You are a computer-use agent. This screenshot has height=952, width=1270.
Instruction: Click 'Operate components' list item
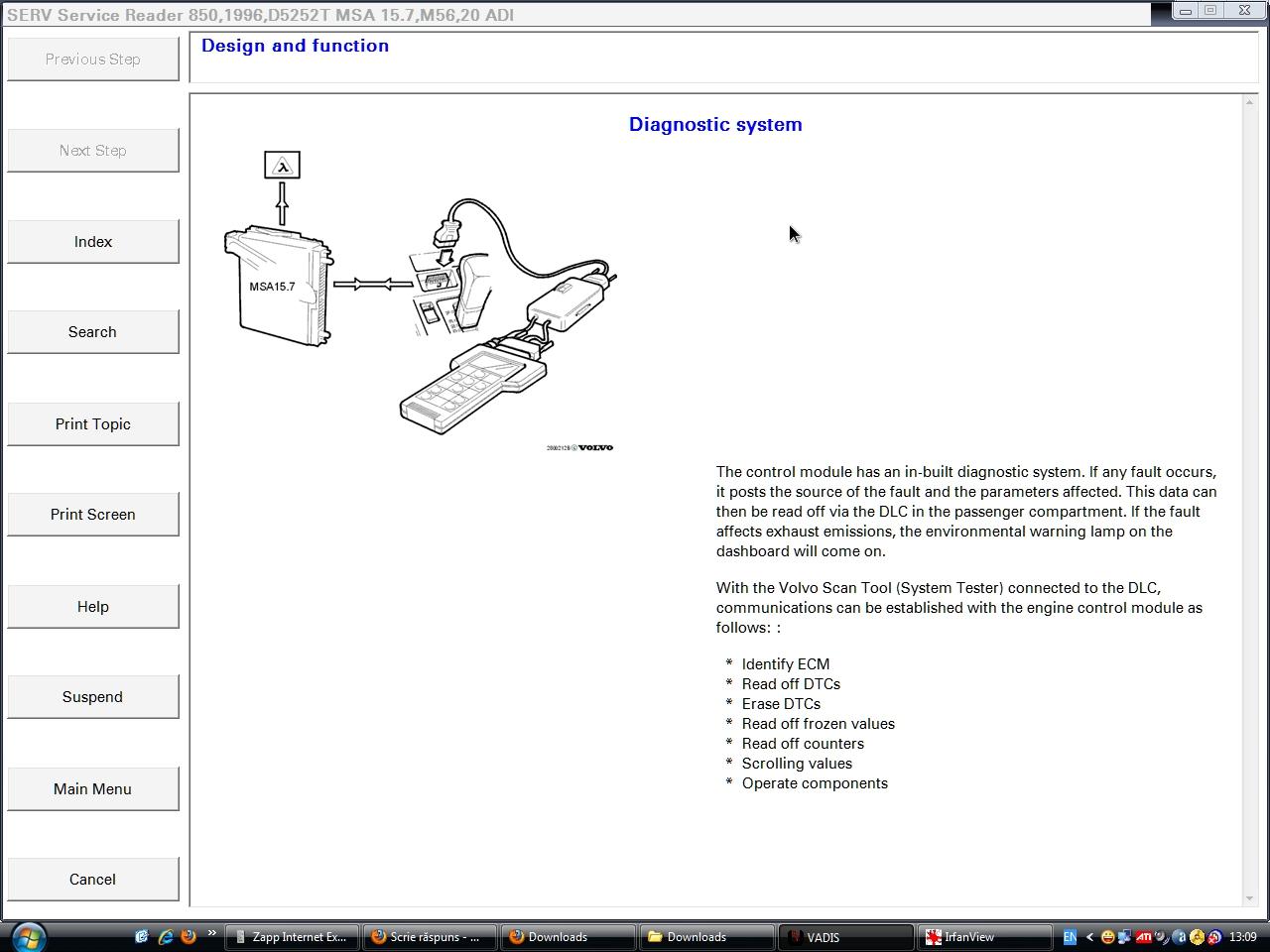(815, 783)
